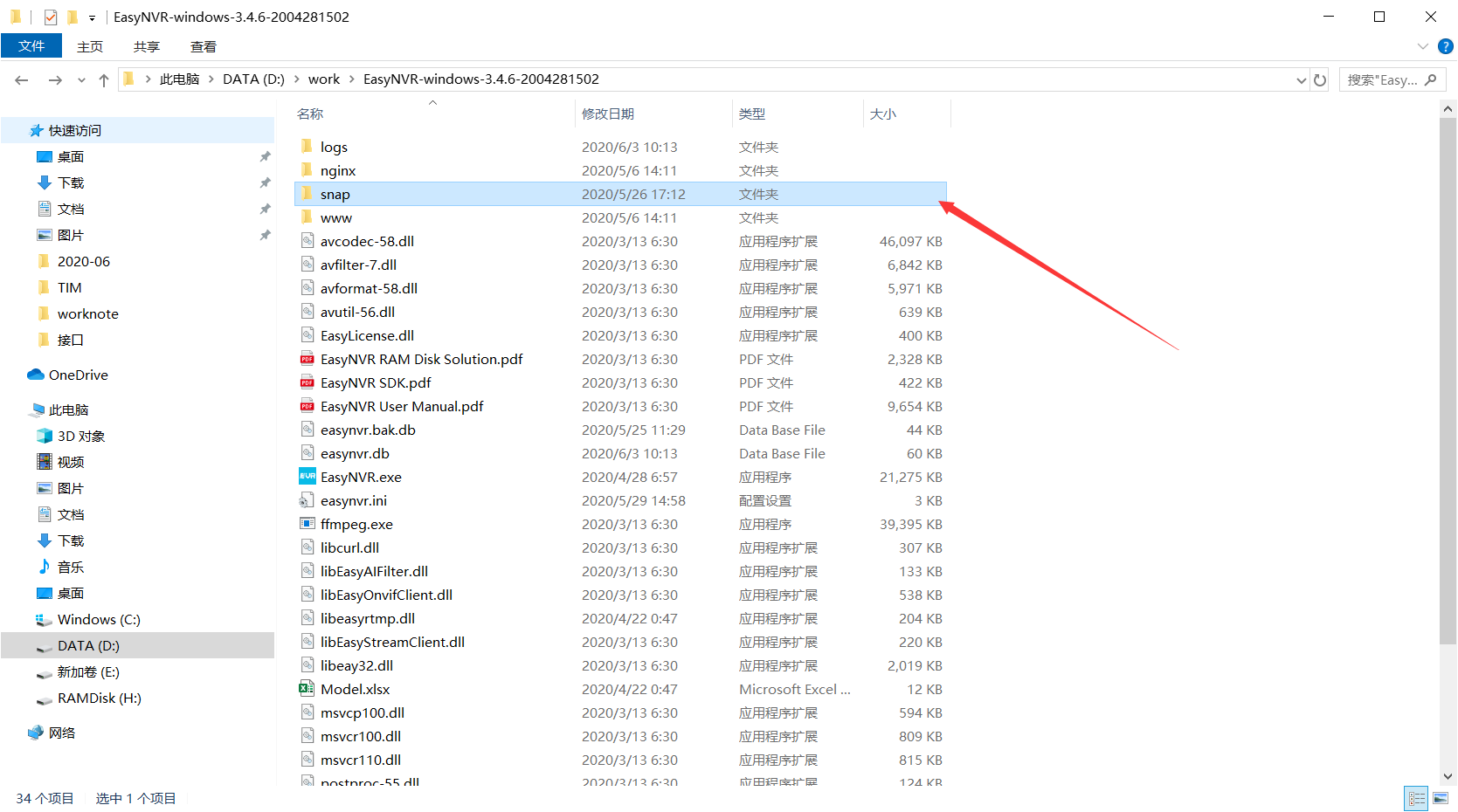Select the 2020-06 quick access folder

pos(84,261)
